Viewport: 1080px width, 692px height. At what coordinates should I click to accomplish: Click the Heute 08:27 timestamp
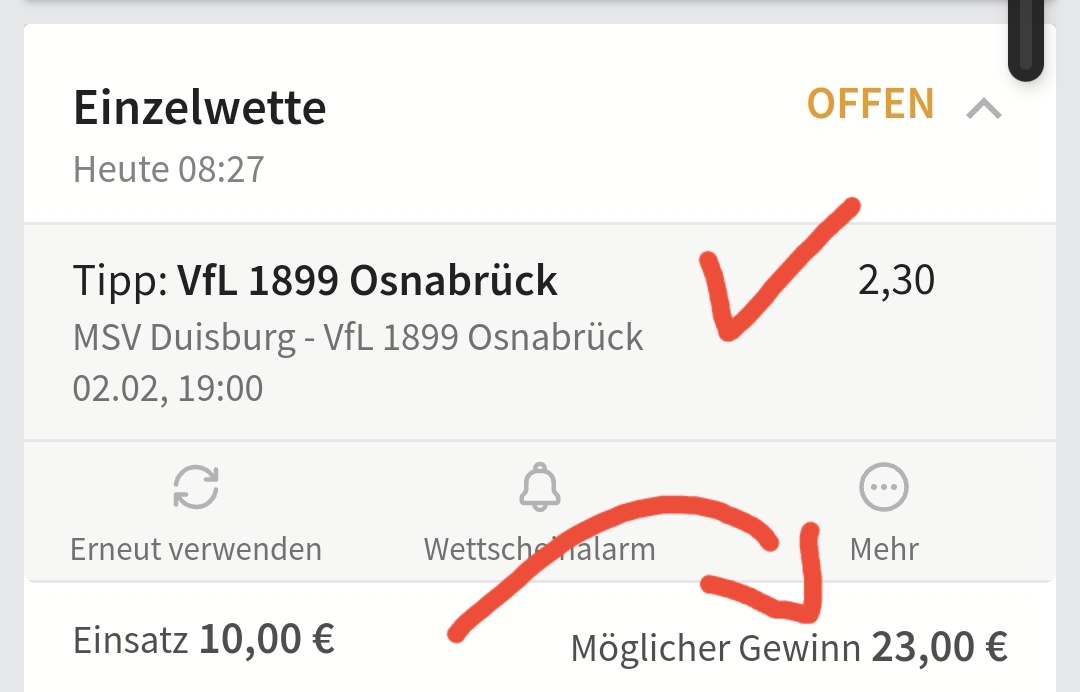click(x=169, y=169)
